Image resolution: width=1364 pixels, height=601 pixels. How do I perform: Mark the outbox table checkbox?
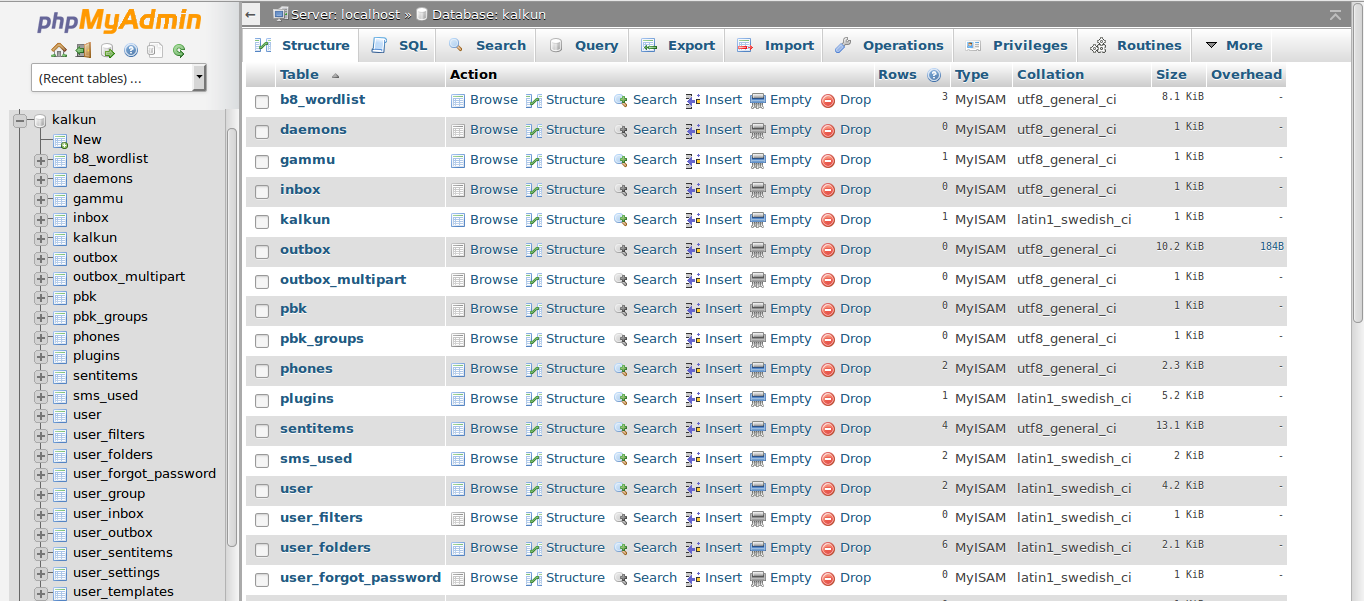coord(262,251)
